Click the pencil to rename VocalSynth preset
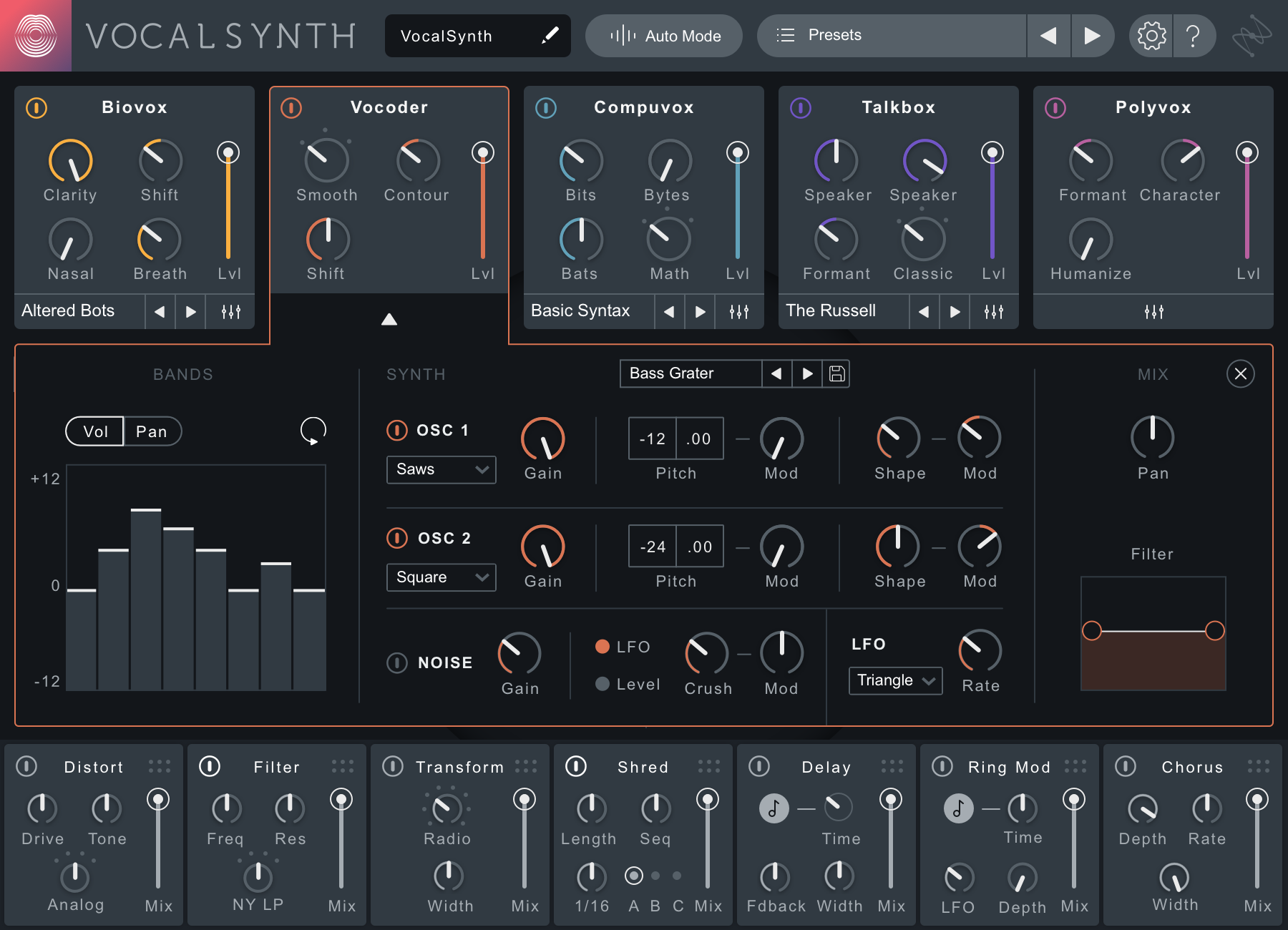1288x930 pixels. point(550,35)
